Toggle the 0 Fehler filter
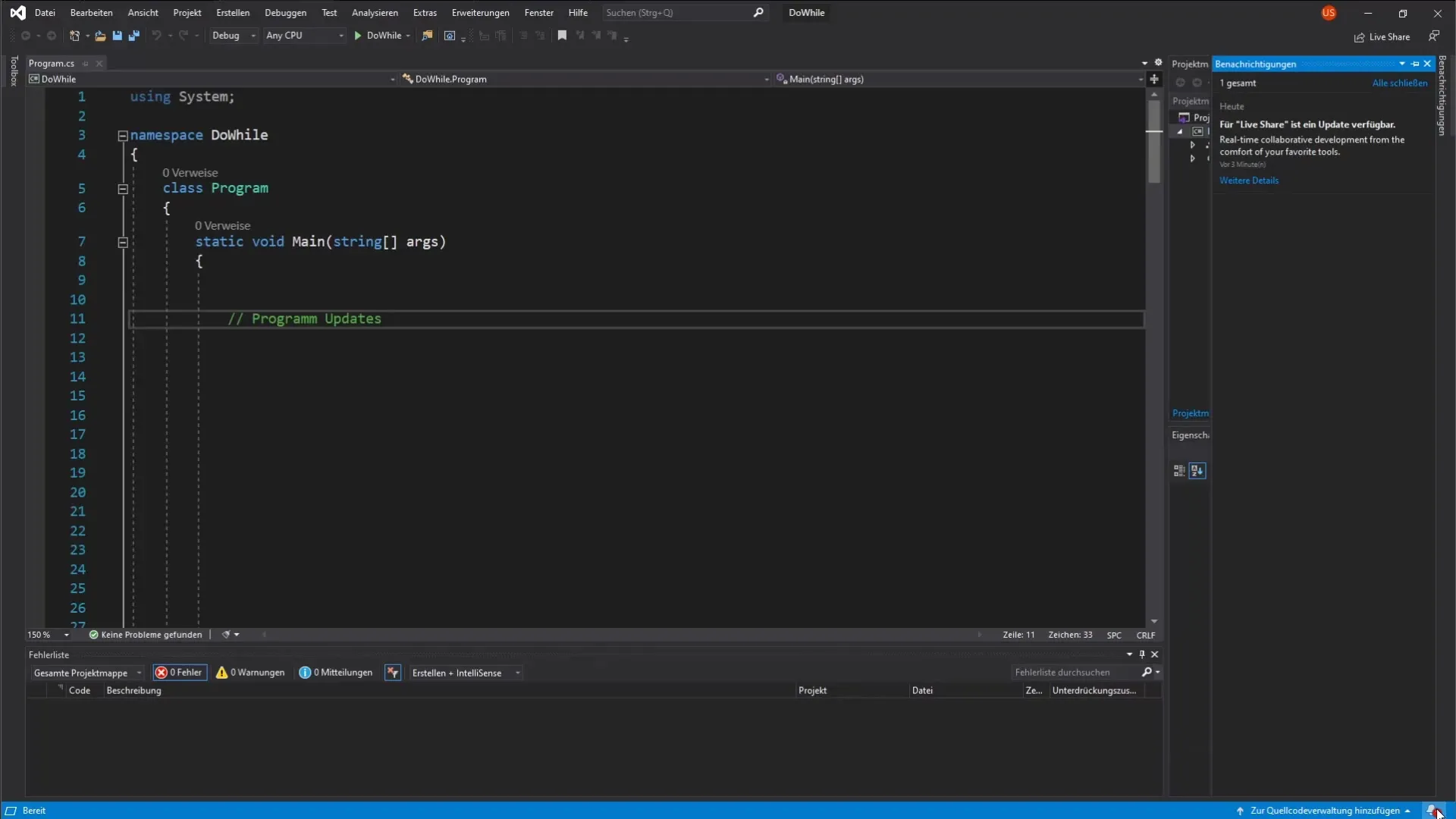Viewport: 1456px width, 819px height. 180,673
